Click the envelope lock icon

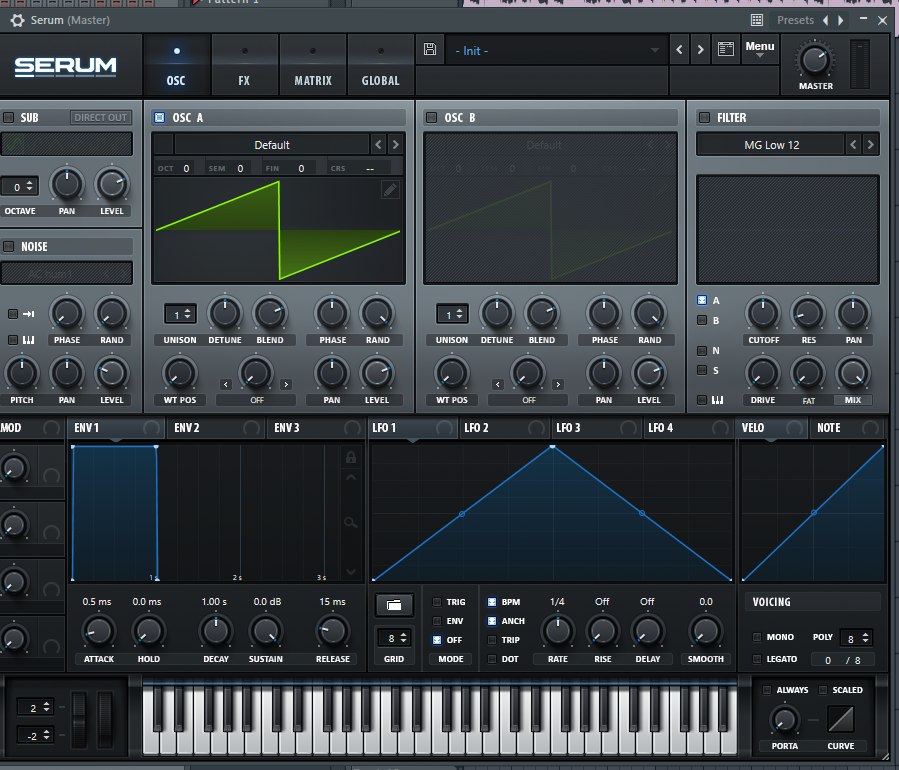tap(351, 457)
